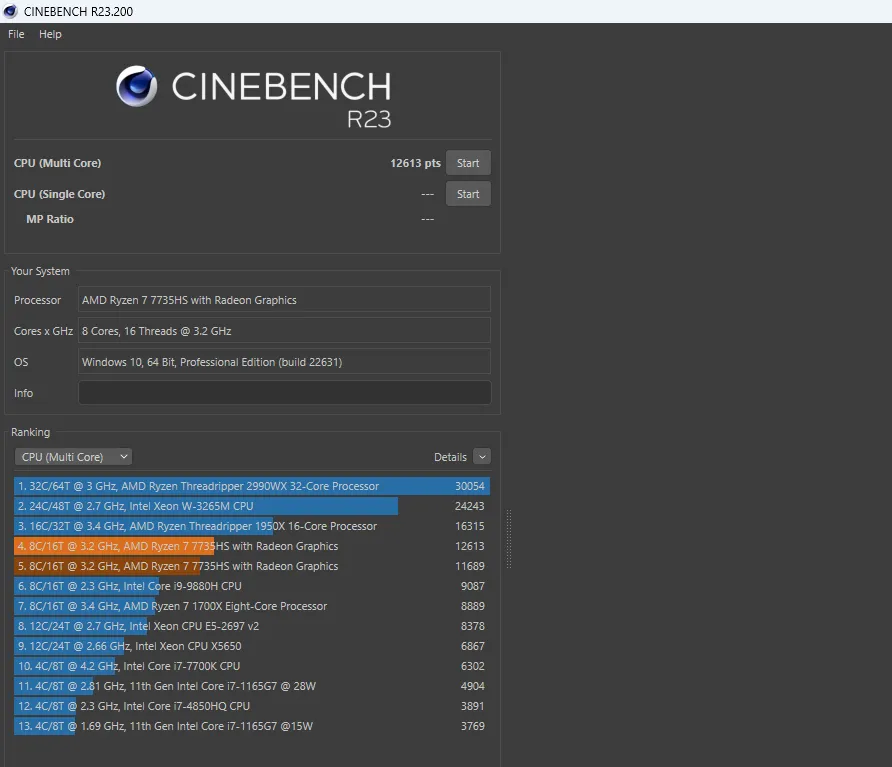Click the OS field showing Windows 10
This screenshot has width=892, height=767.
pos(284,362)
